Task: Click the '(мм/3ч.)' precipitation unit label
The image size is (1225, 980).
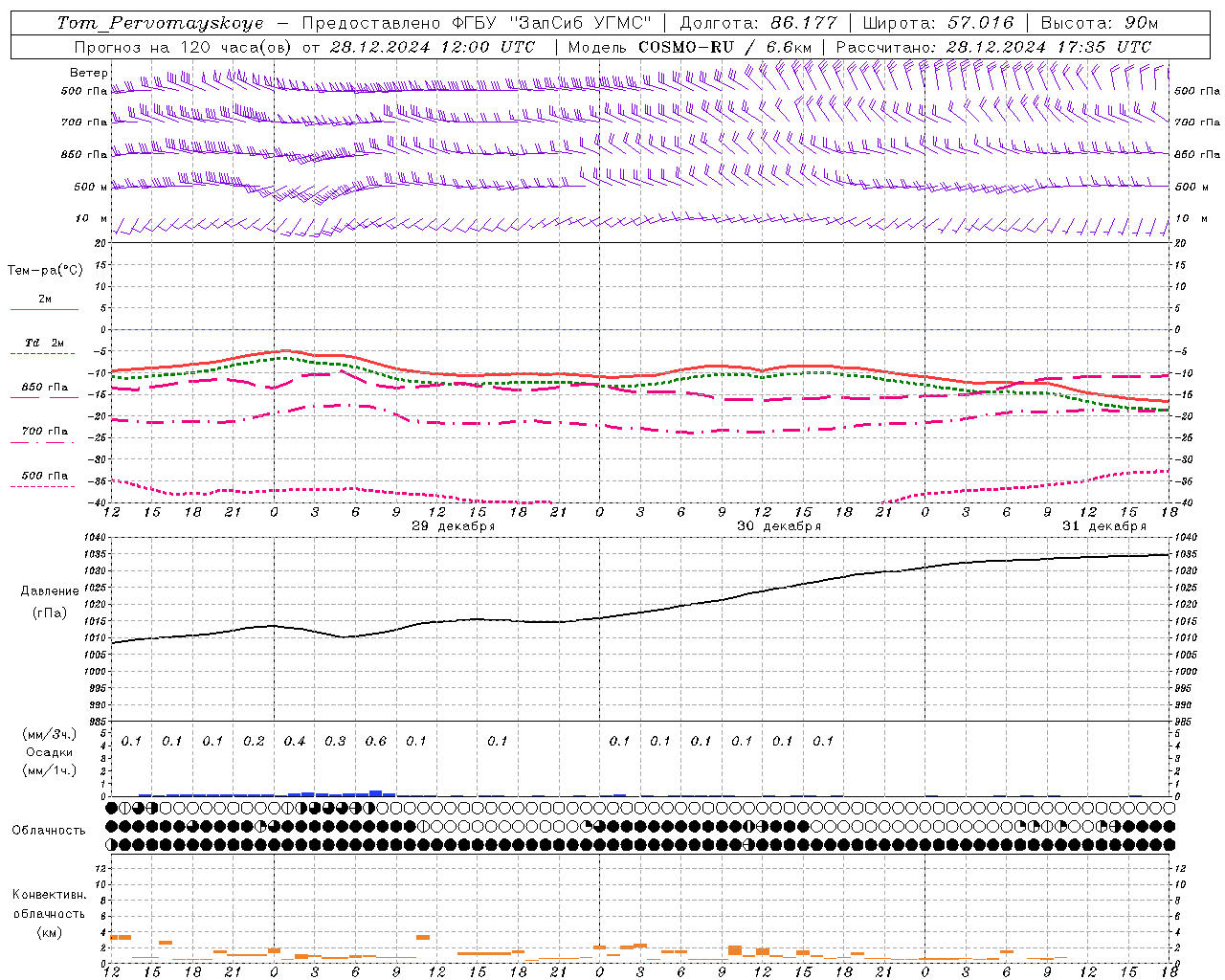Action: pyautogui.click(x=50, y=735)
